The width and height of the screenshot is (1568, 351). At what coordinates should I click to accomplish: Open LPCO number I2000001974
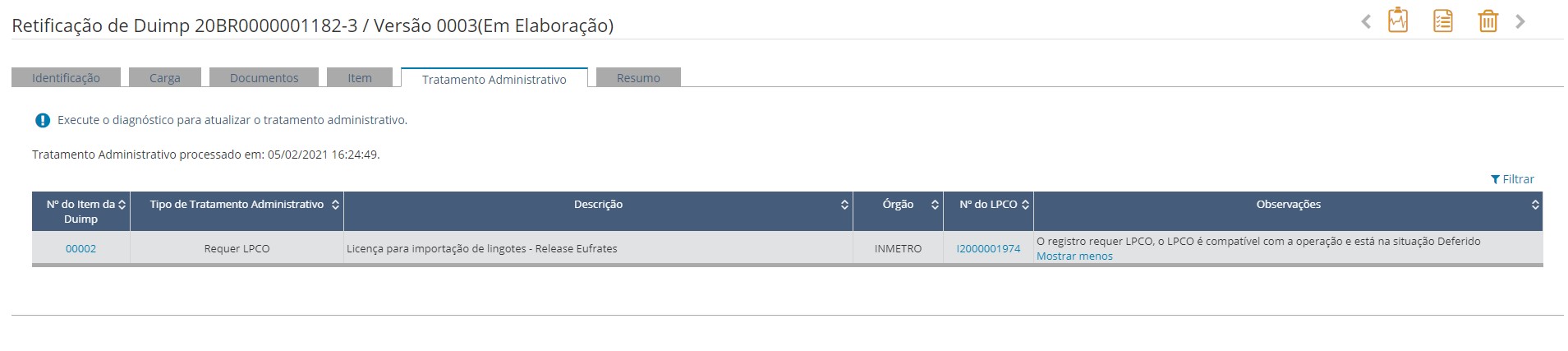tap(988, 248)
